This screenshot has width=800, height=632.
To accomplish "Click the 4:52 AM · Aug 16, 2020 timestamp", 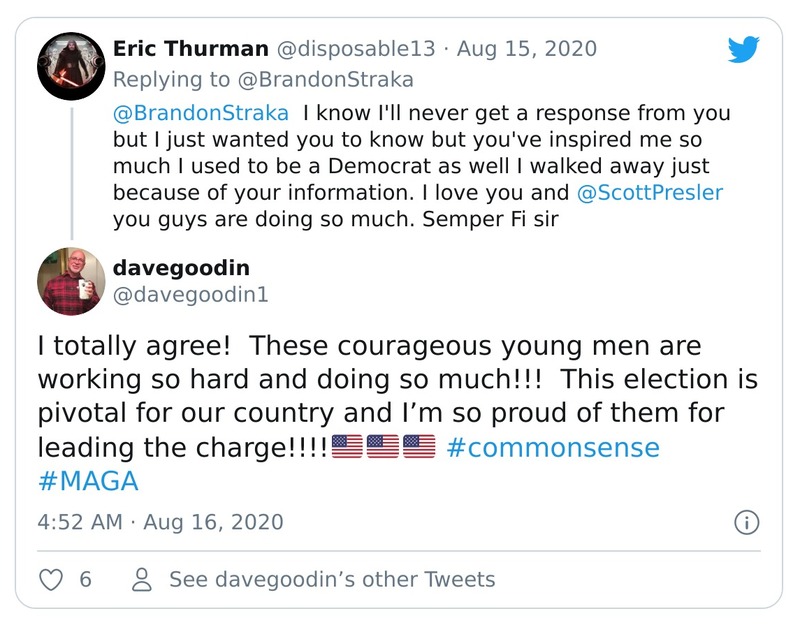I will [160, 522].
